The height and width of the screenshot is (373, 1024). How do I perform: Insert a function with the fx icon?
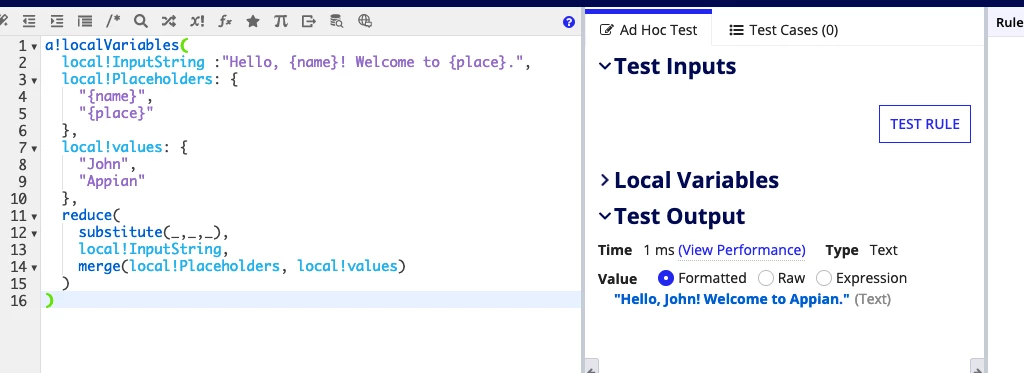225,22
